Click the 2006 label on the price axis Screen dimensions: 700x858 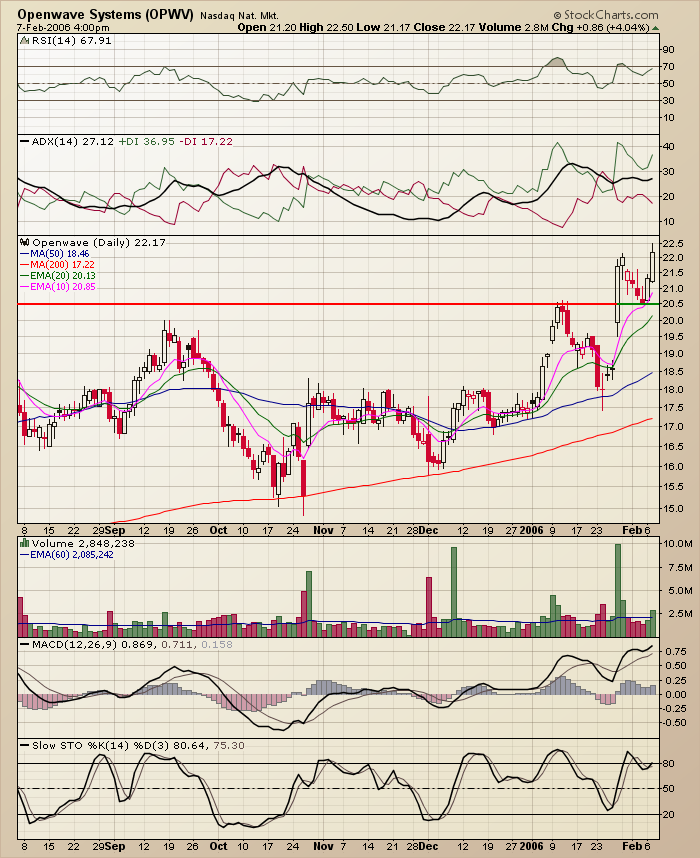click(531, 530)
